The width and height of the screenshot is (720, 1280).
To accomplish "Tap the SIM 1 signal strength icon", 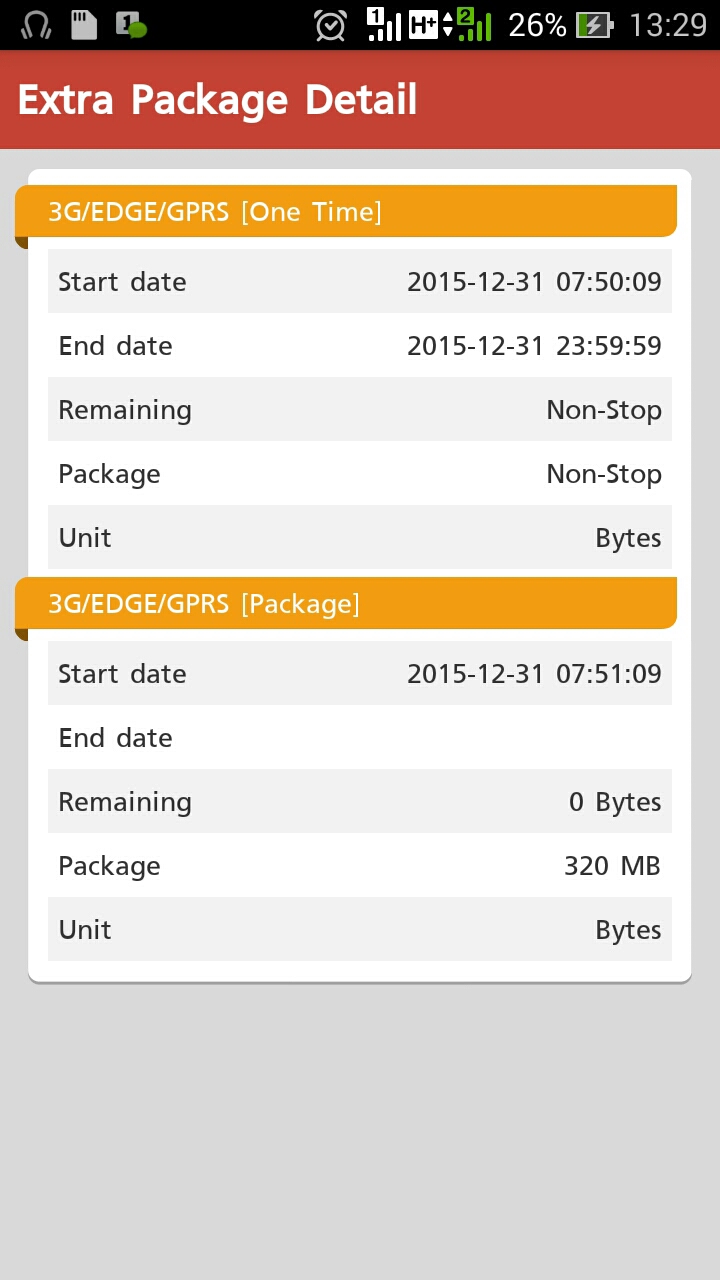I will [384, 24].
